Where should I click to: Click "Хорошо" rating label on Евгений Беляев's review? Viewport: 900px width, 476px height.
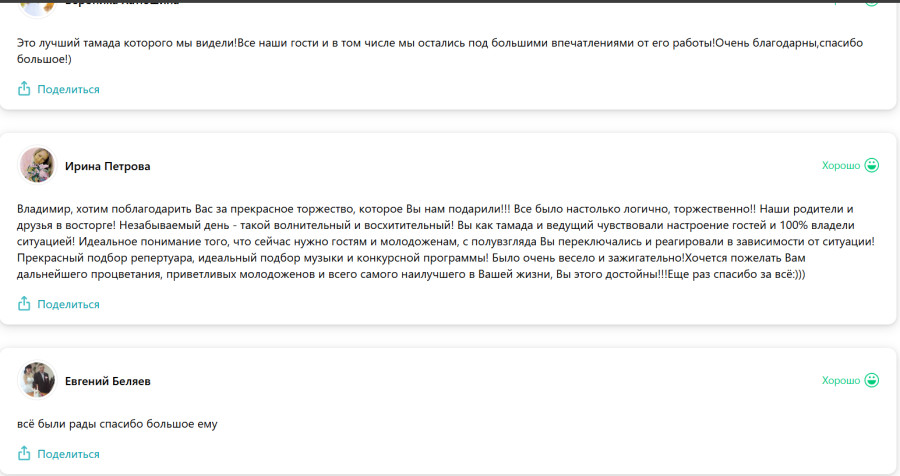(840, 380)
